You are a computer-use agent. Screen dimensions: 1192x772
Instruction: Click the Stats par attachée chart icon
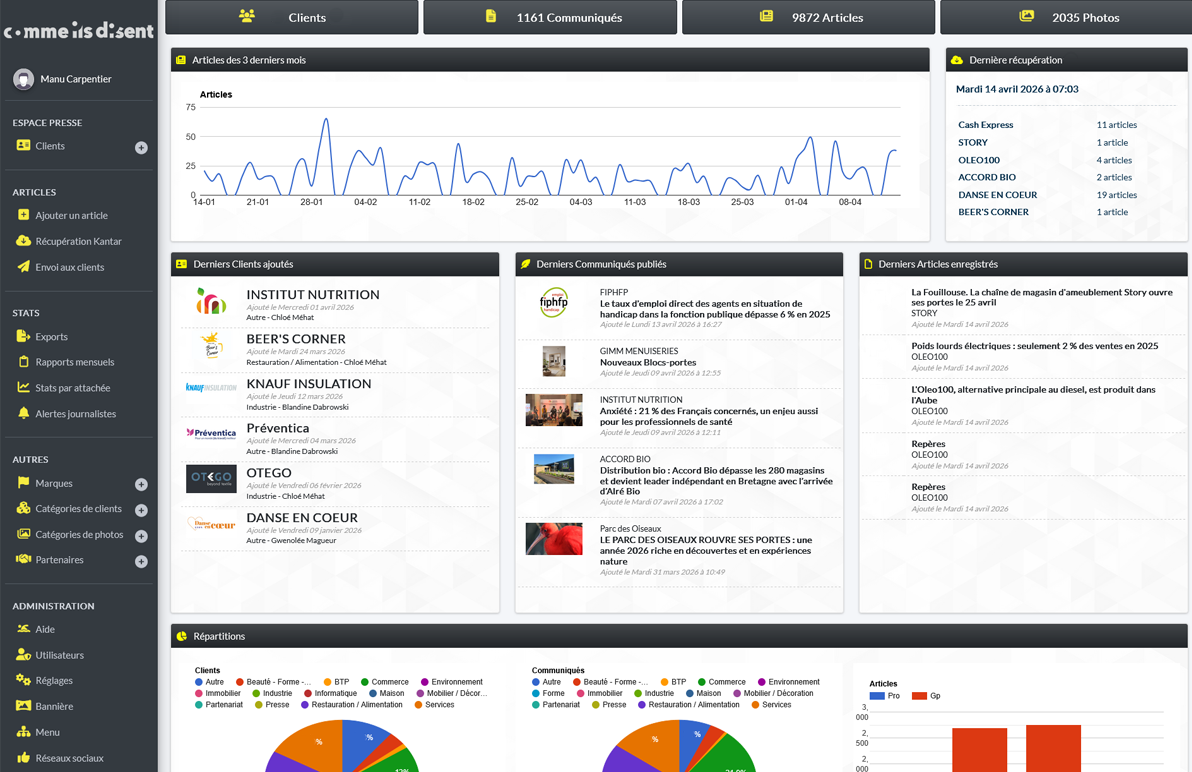click(x=23, y=388)
